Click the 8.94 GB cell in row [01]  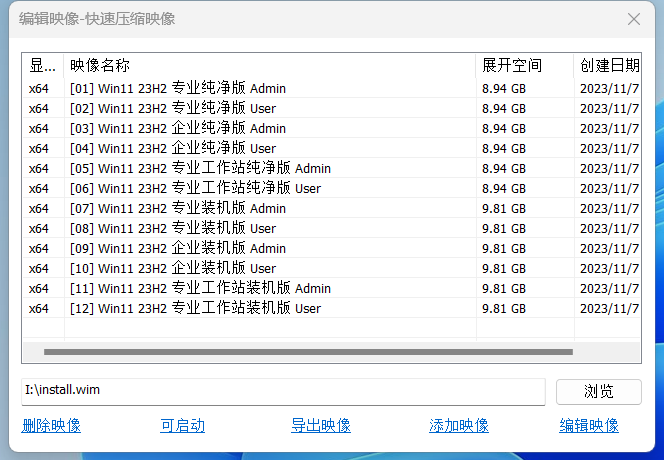point(504,89)
